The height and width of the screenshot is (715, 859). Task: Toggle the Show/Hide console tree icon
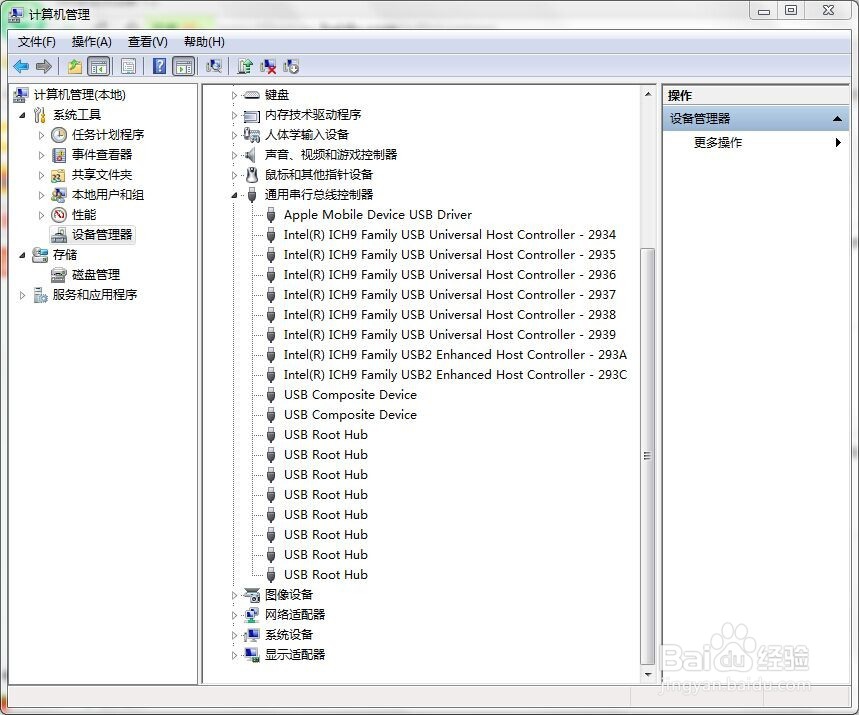[x=99, y=66]
